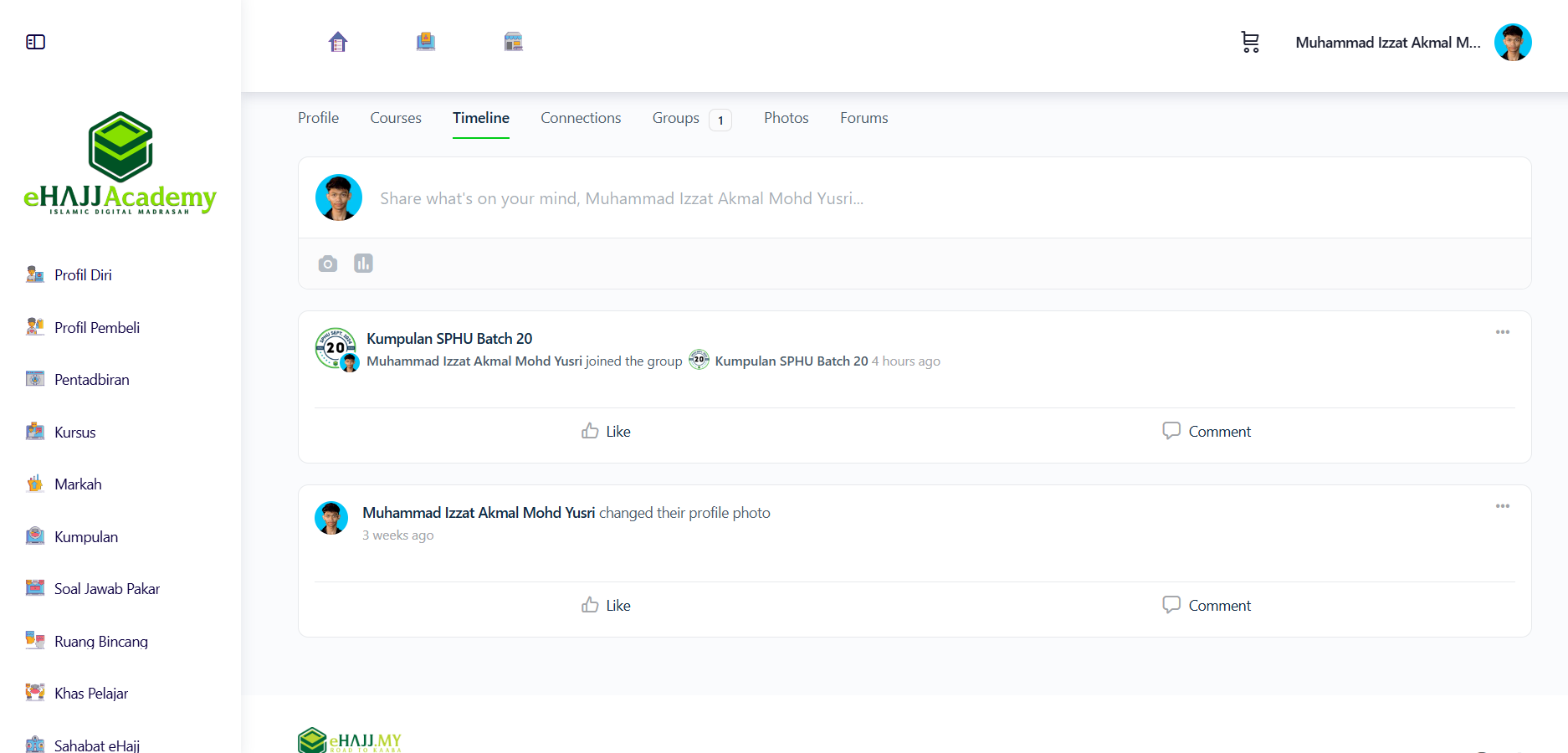The height and width of the screenshot is (753, 1568).
Task: Switch to the Forums tab
Action: click(864, 118)
